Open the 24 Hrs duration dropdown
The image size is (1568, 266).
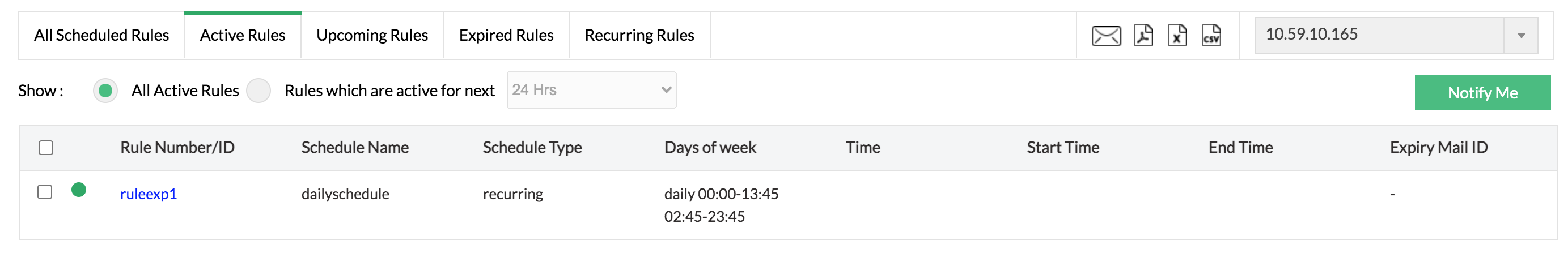click(591, 91)
